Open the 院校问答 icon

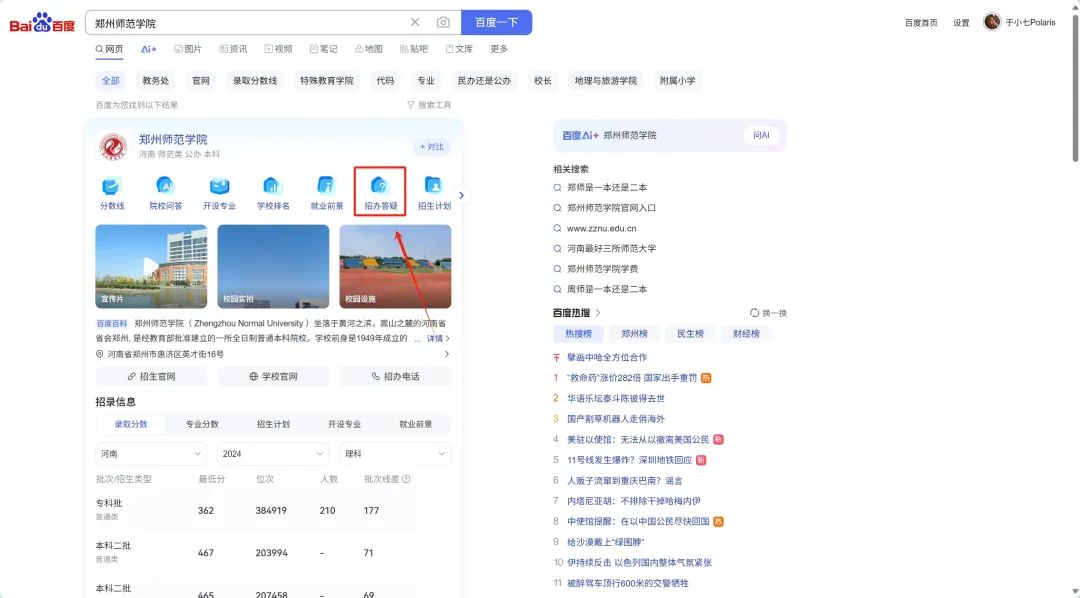(165, 194)
